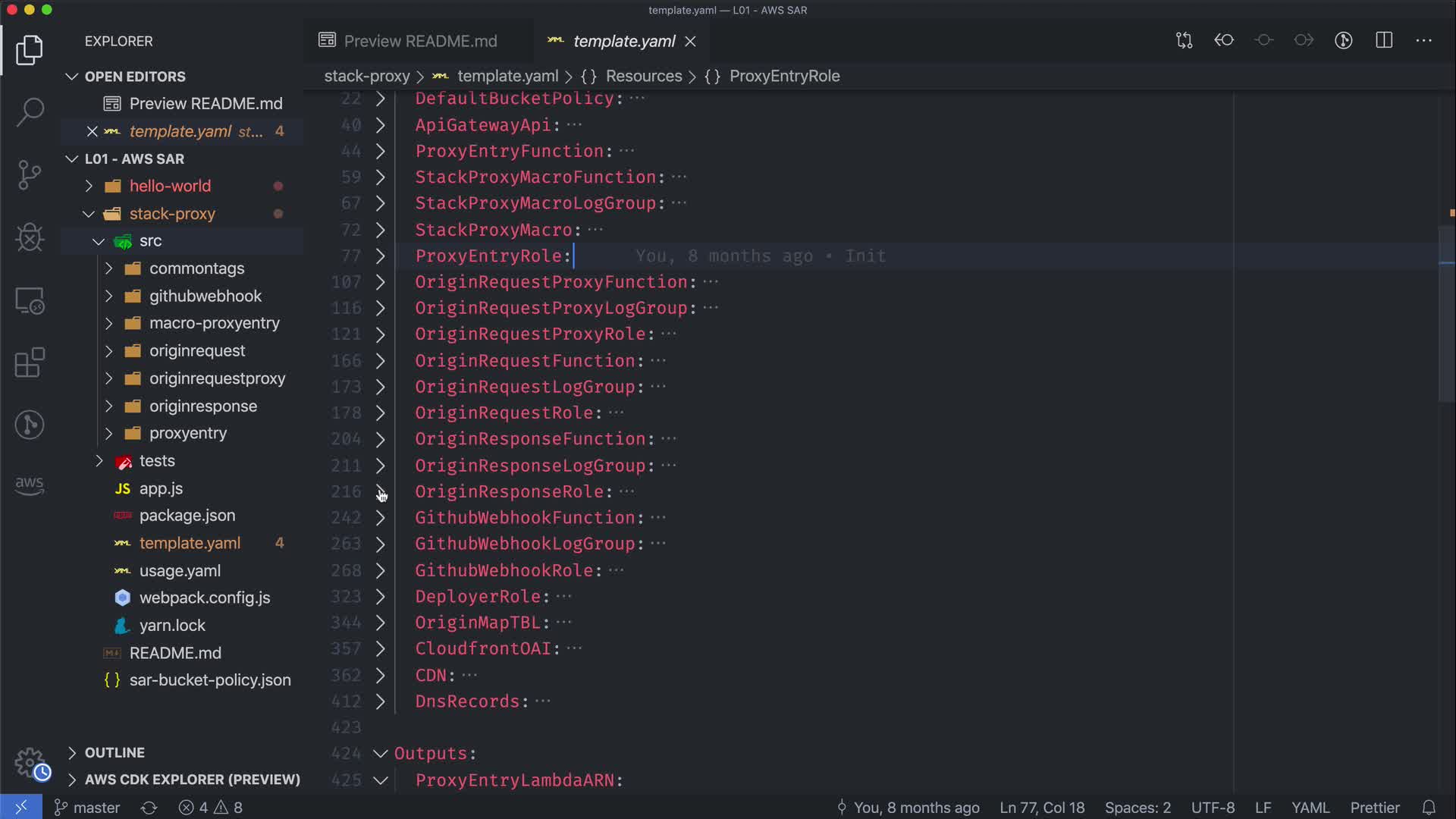Image resolution: width=1456 pixels, height=819 pixels.
Task: Click the notifications bell in the status bar
Action: click(x=1429, y=808)
